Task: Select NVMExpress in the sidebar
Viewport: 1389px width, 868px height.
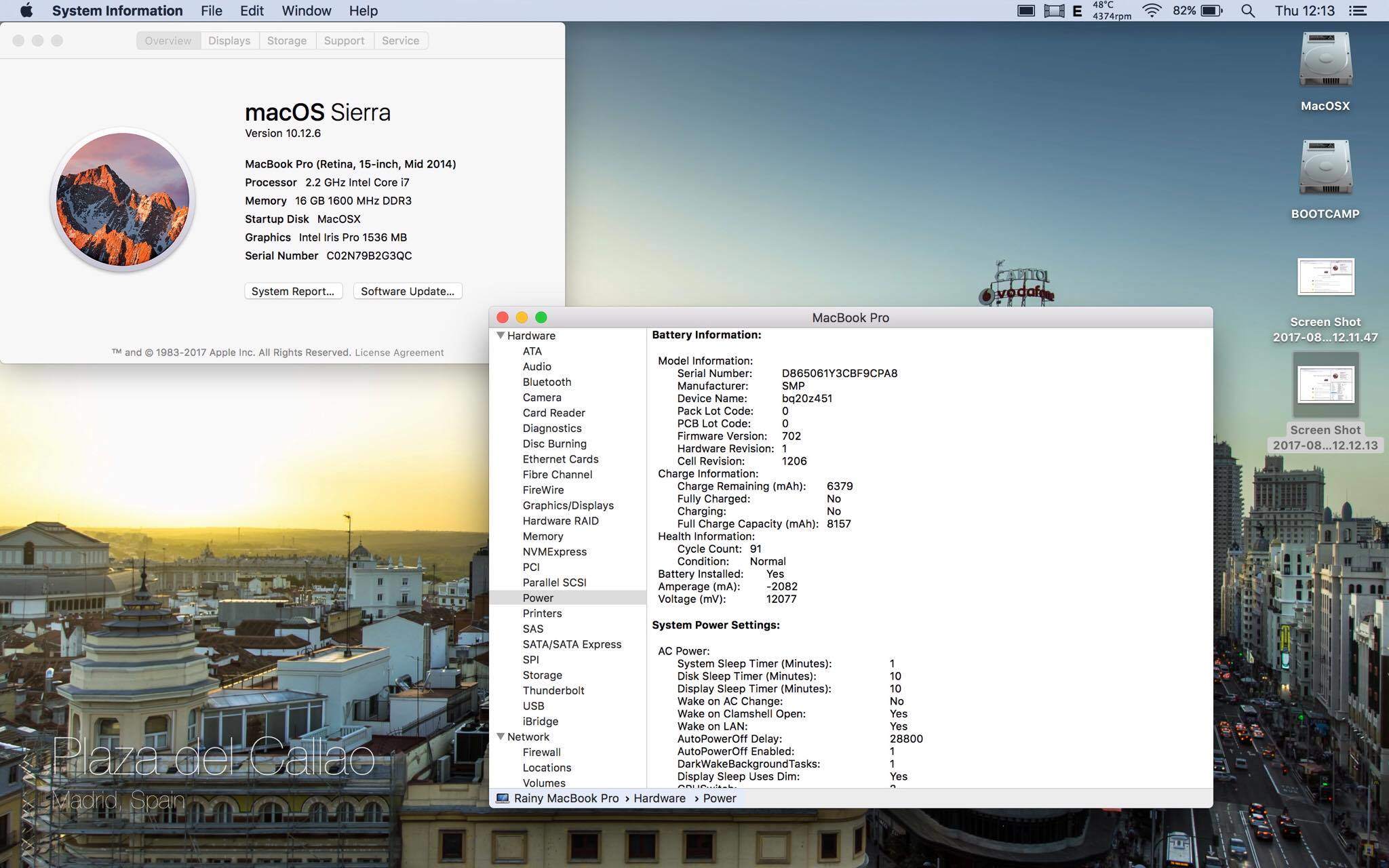Action: 555,552
